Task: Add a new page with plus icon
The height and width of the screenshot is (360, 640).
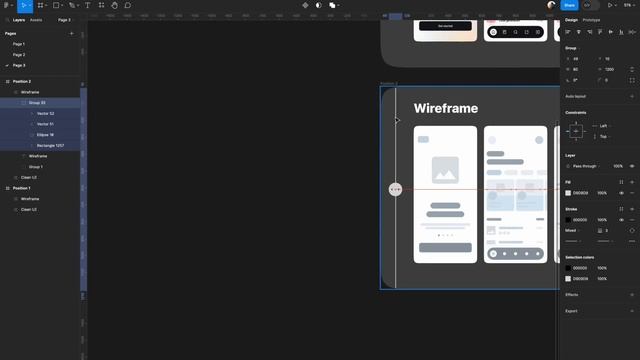Action: [x=71, y=33]
